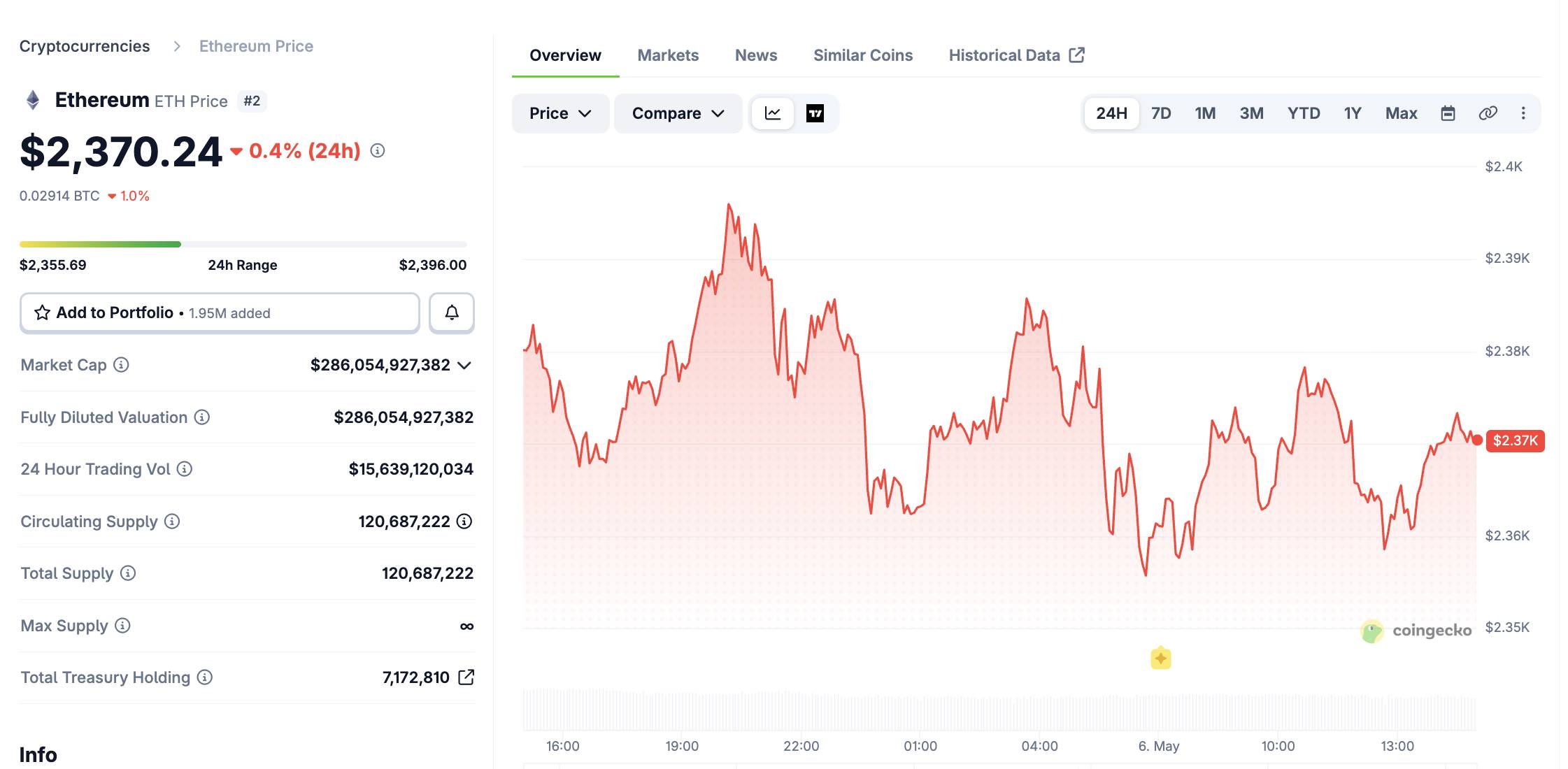This screenshot has width=1568, height=769.
Task: Show Max Supply info icon
Action: (122, 626)
